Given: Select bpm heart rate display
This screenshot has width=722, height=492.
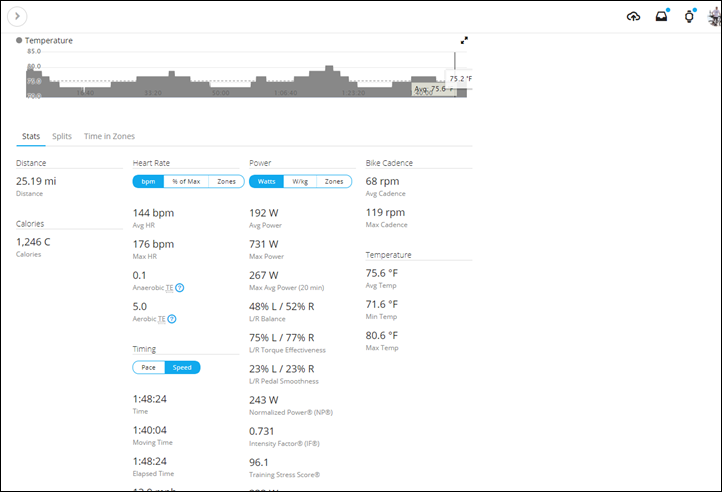Looking at the screenshot, I should point(148,181).
